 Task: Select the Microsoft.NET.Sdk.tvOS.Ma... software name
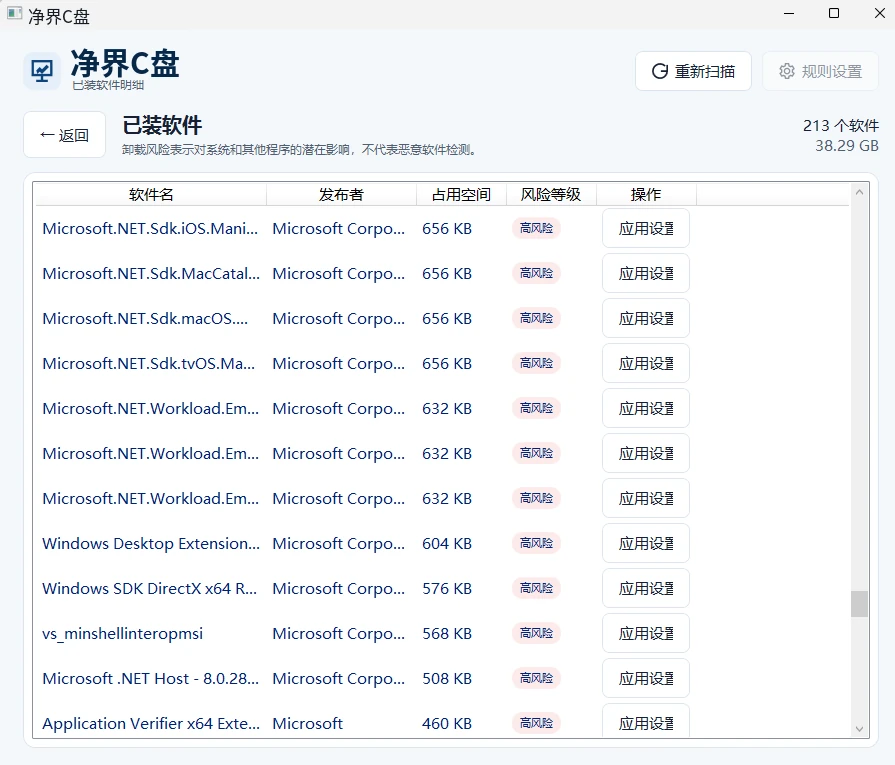[x=148, y=364]
